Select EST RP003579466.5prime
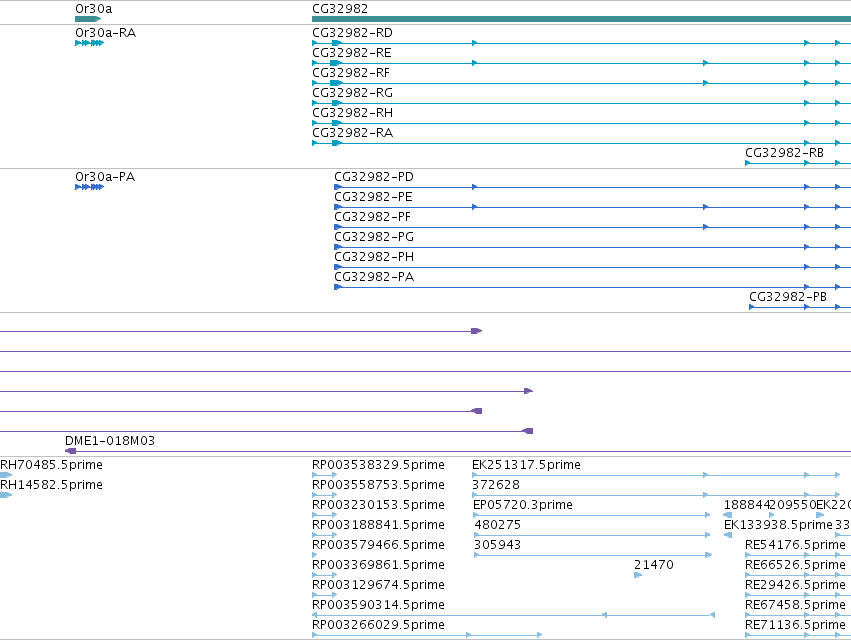Screen dimensions: 851x640 (x=378, y=545)
